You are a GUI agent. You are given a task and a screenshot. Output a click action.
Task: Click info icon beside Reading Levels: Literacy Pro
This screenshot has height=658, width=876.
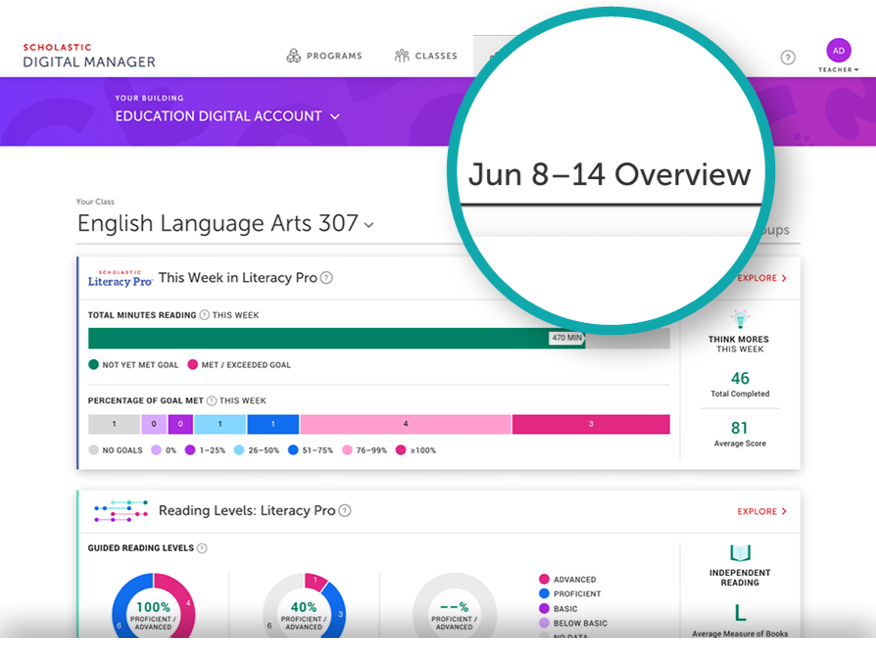(345, 511)
